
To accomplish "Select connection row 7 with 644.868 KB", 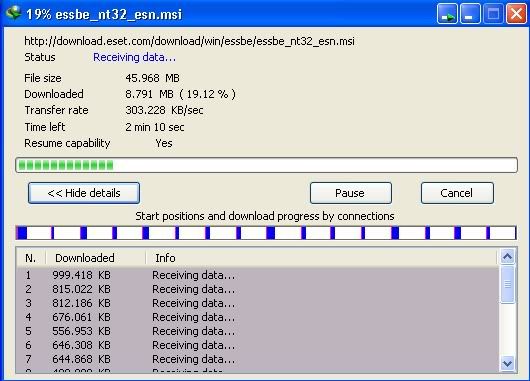I will tap(258, 359).
